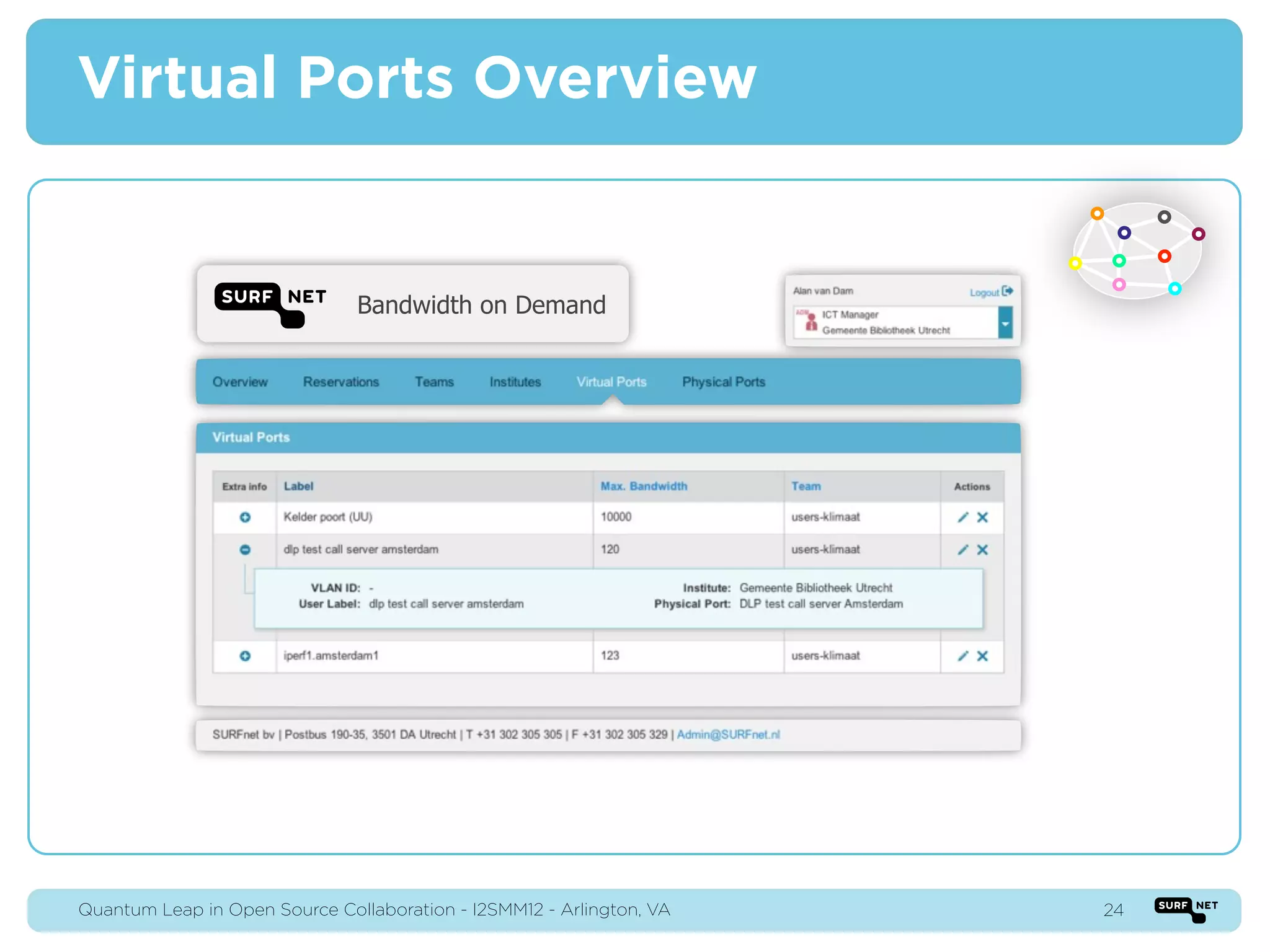Screen dimensions: 1270x952
Task: Edit the iperf1.amsterdam1 virtual port
Action: pos(962,656)
